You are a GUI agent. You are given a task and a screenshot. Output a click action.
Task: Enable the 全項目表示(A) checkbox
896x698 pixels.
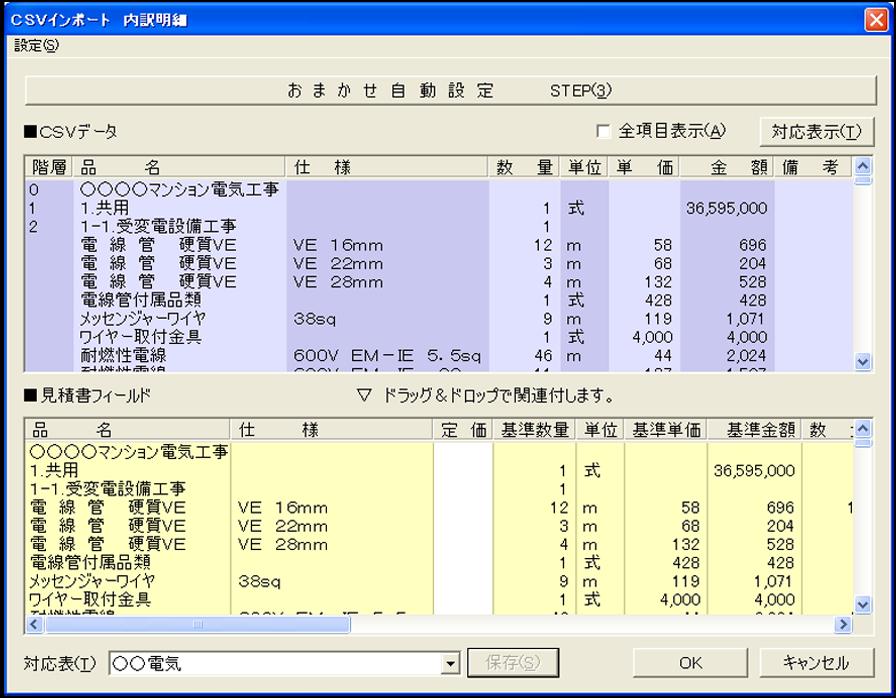click(x=603, y=131)
